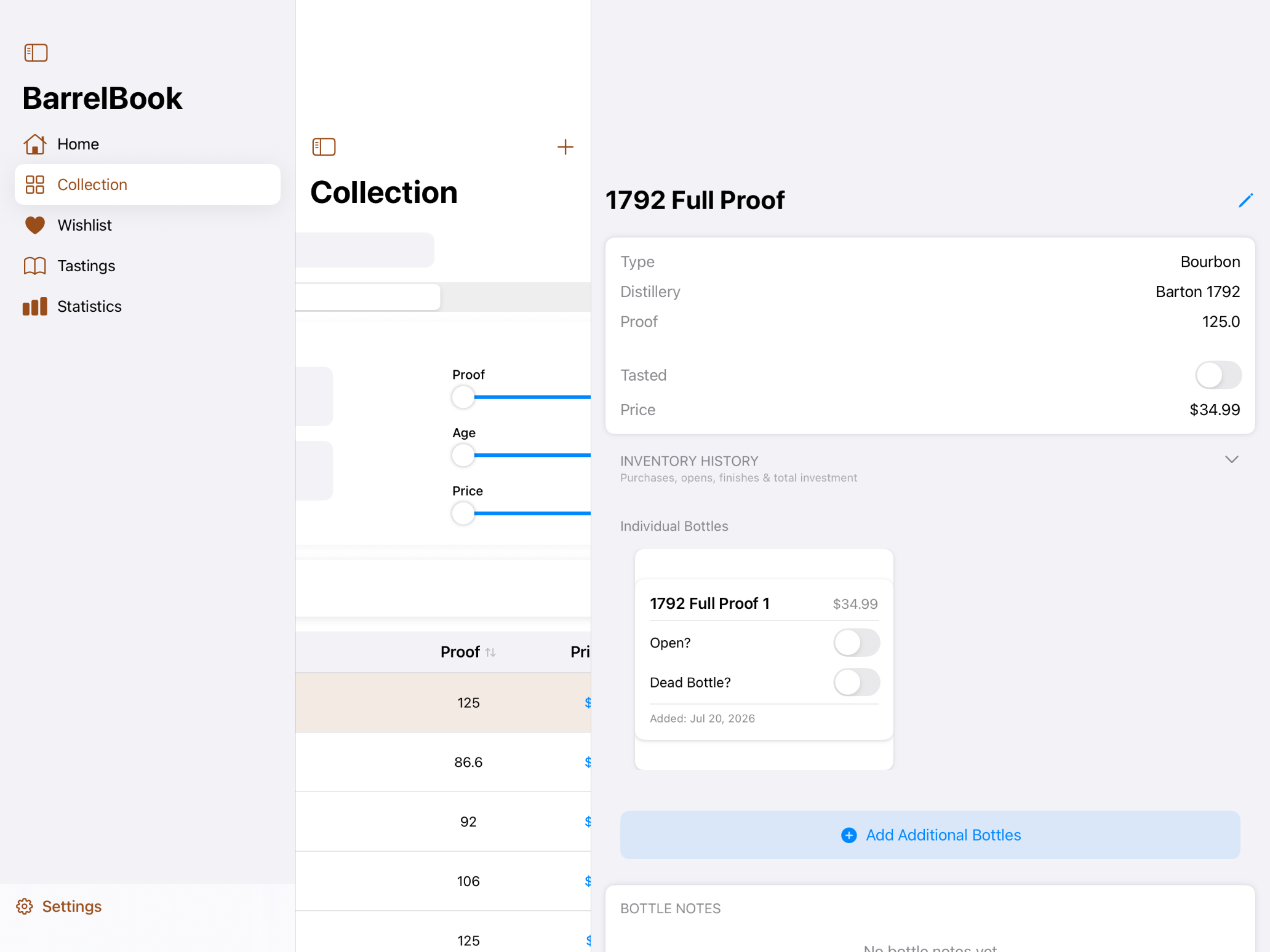
Task: Toggle the Dead Bottle? switch
Action: 857,683
